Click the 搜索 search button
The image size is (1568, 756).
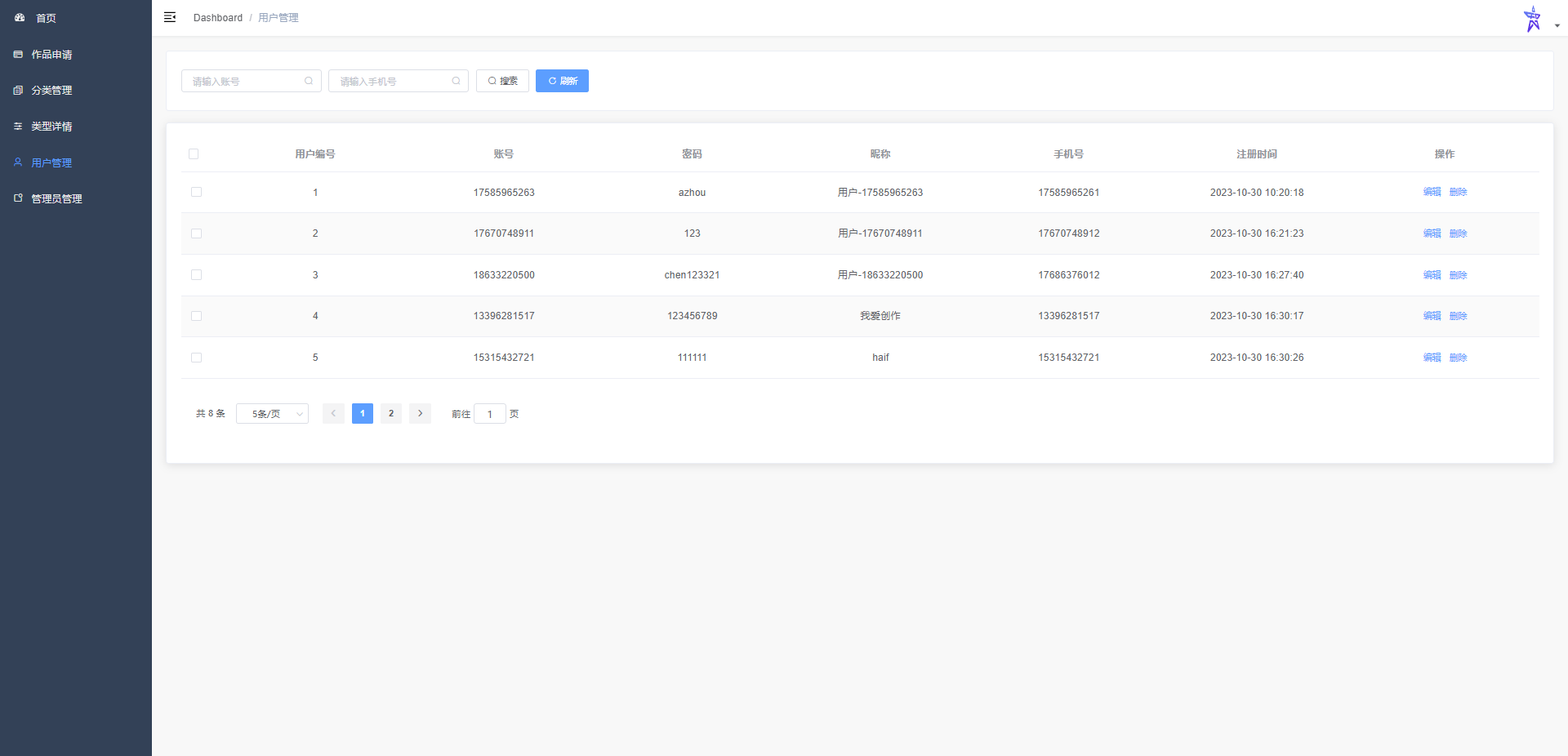(x=502, y=81)
